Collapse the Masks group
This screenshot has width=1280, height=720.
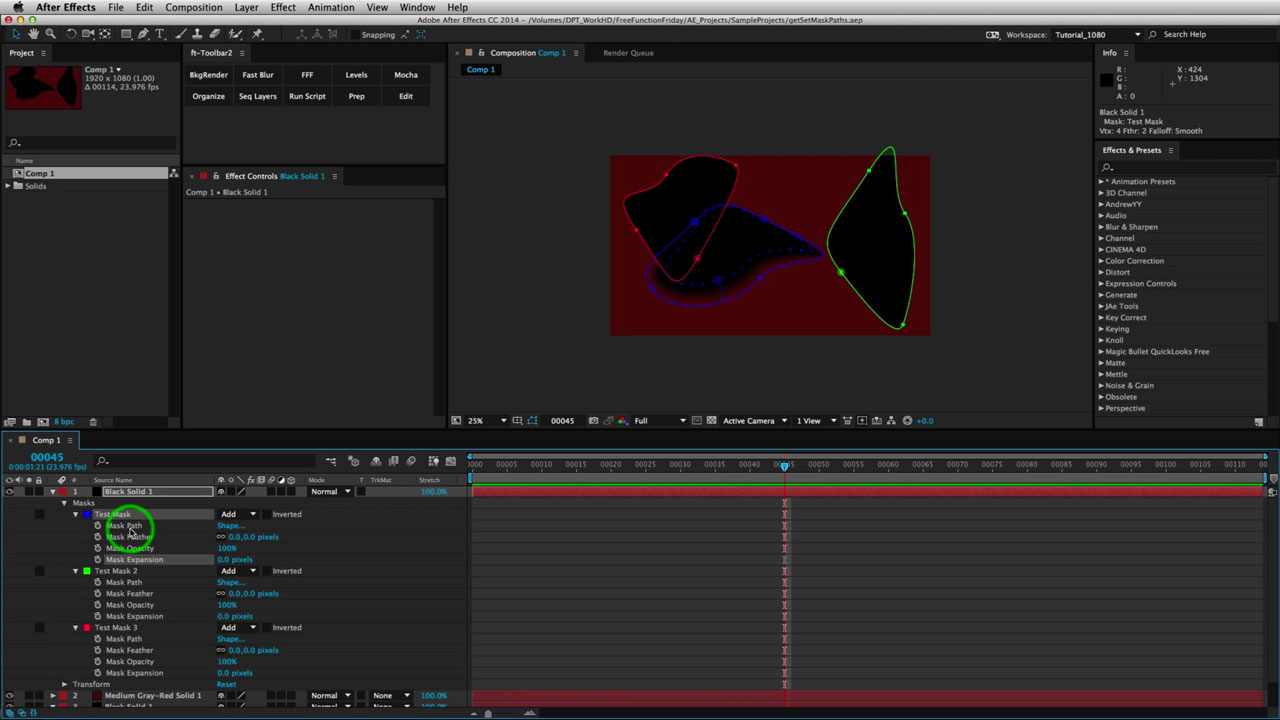tap(64, 503)
